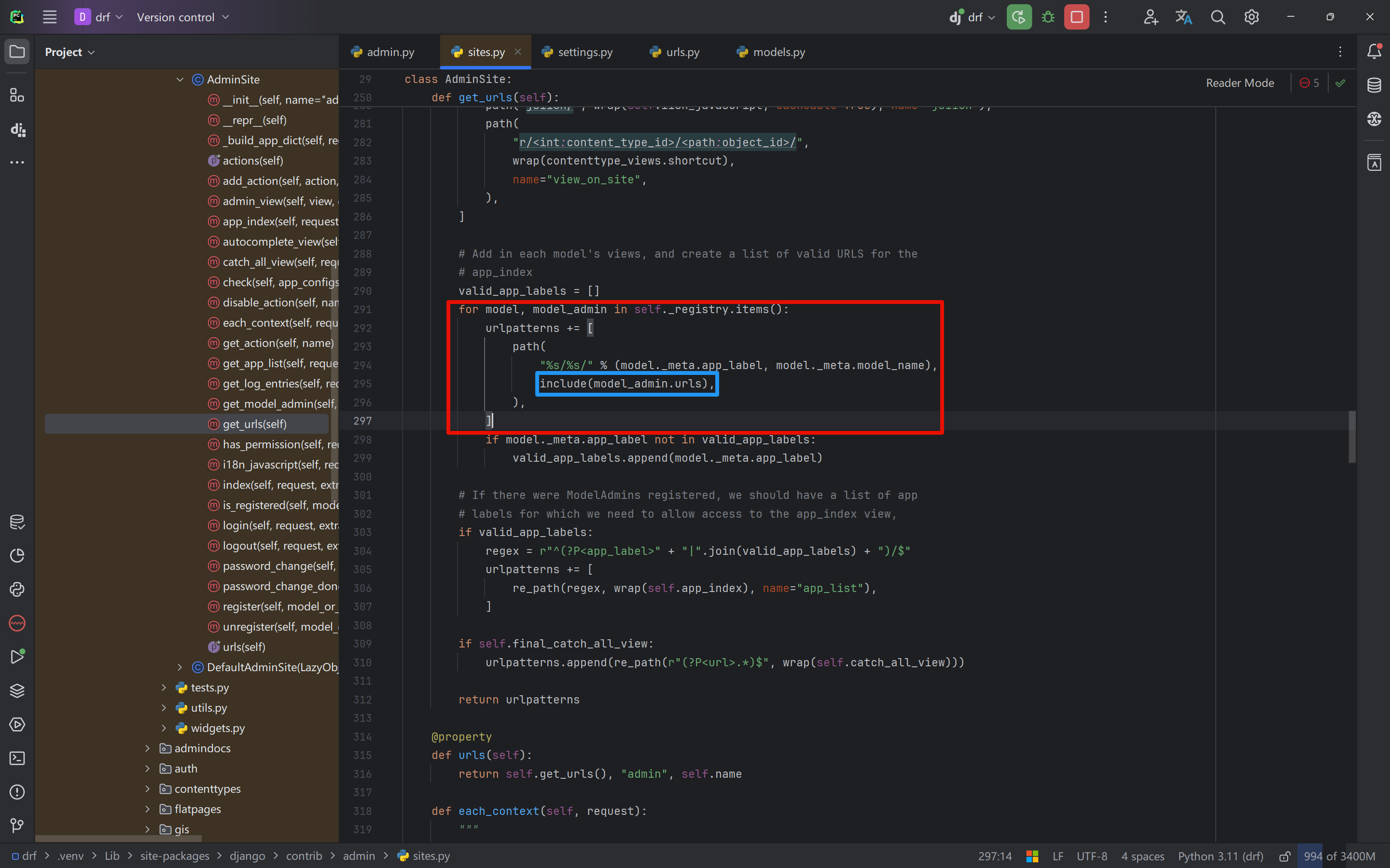This screenshot has height=868, width=1390.
Task: Click the editor vertical scrollbar thumb
Action: coord(1352,436)
